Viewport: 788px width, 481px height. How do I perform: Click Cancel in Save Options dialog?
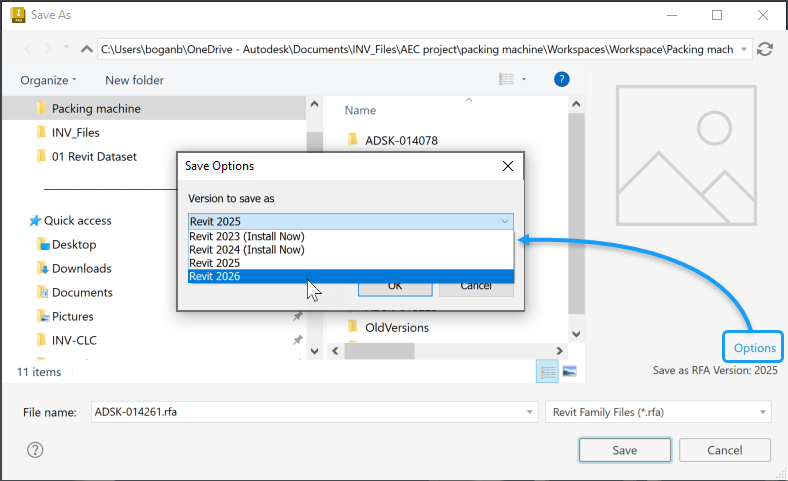tap(476, 289)
